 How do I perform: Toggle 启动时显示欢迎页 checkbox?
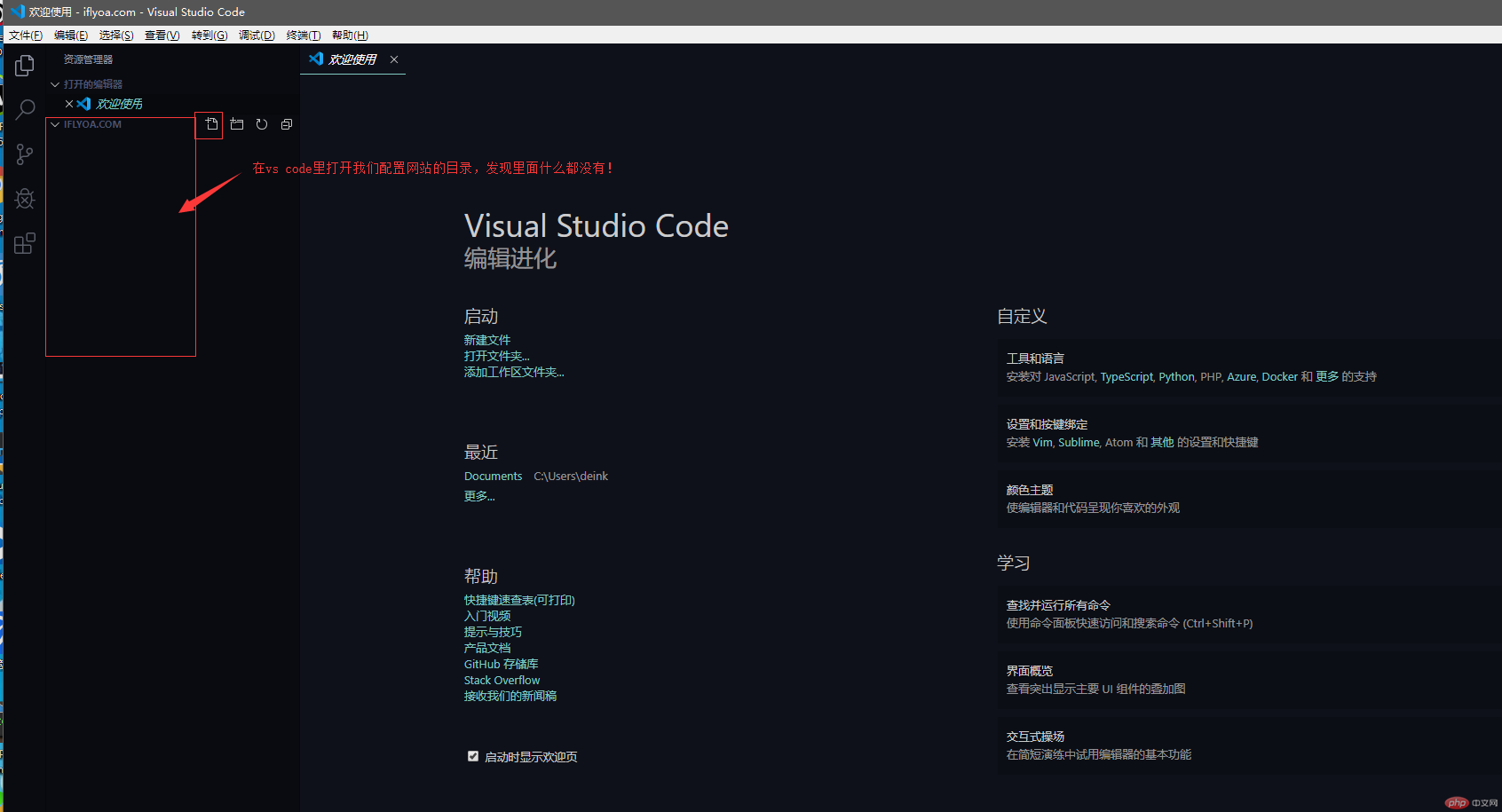473,756
